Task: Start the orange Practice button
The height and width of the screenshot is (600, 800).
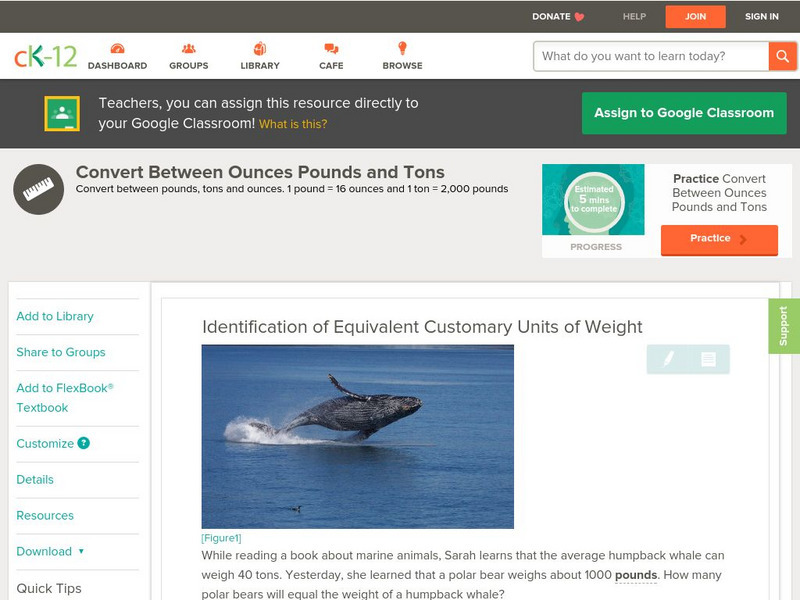Action: pos(719,239)
